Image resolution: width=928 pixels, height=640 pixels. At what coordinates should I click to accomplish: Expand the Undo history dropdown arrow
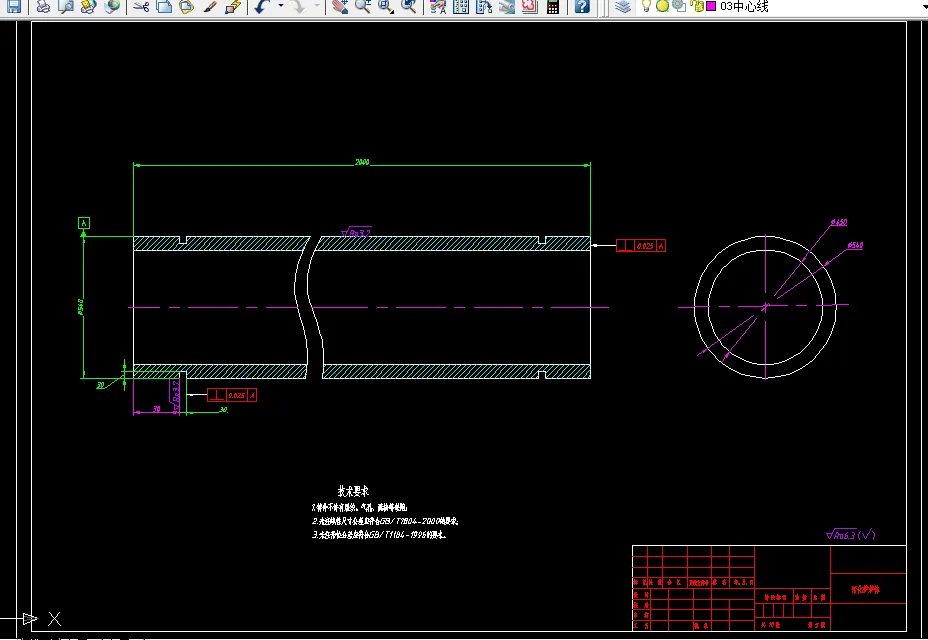click(x=281, y=7)
